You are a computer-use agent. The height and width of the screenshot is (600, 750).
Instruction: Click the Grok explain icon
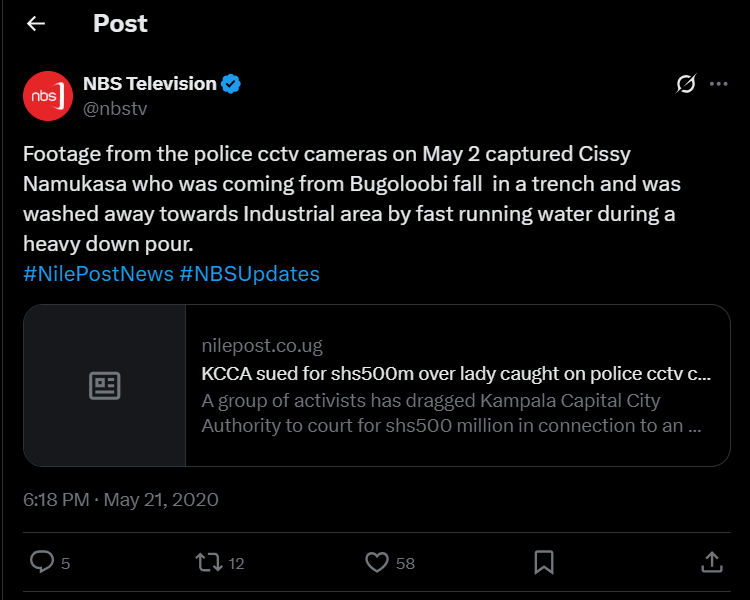[686, 84]
